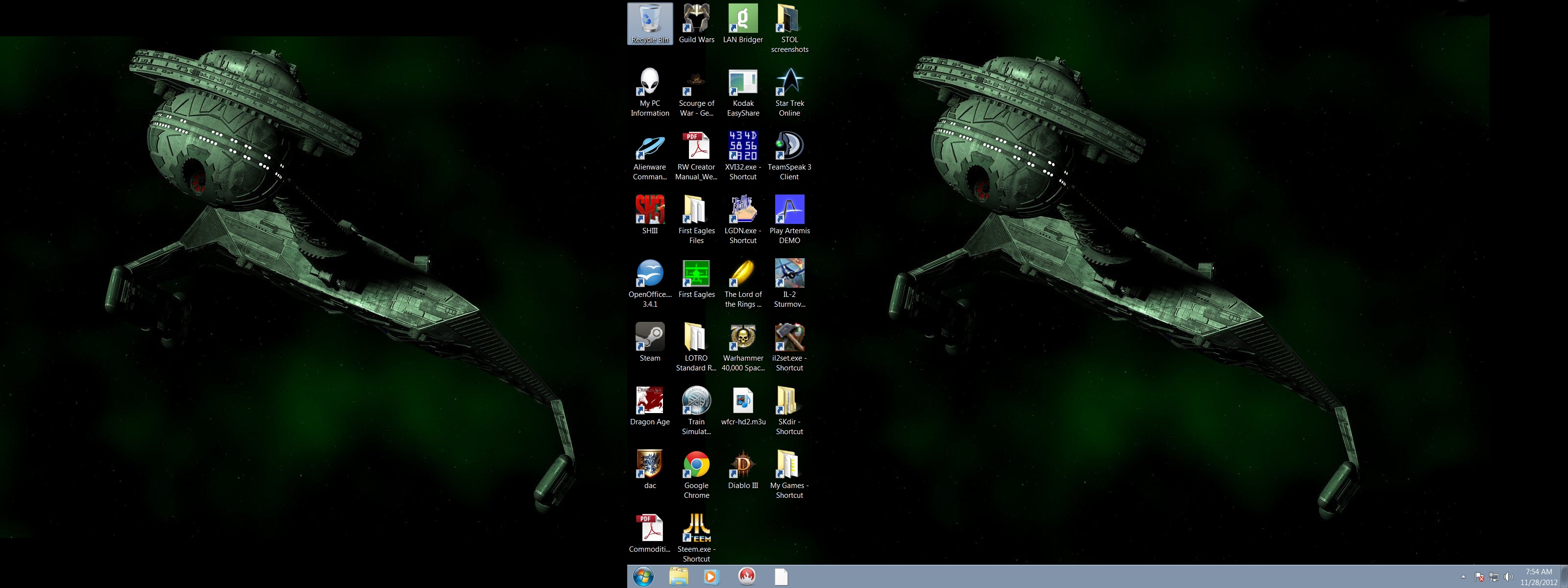This screenshot has width=1568, height=588.
Task: Open the Windows Start menu
Action: pos(643,576)
